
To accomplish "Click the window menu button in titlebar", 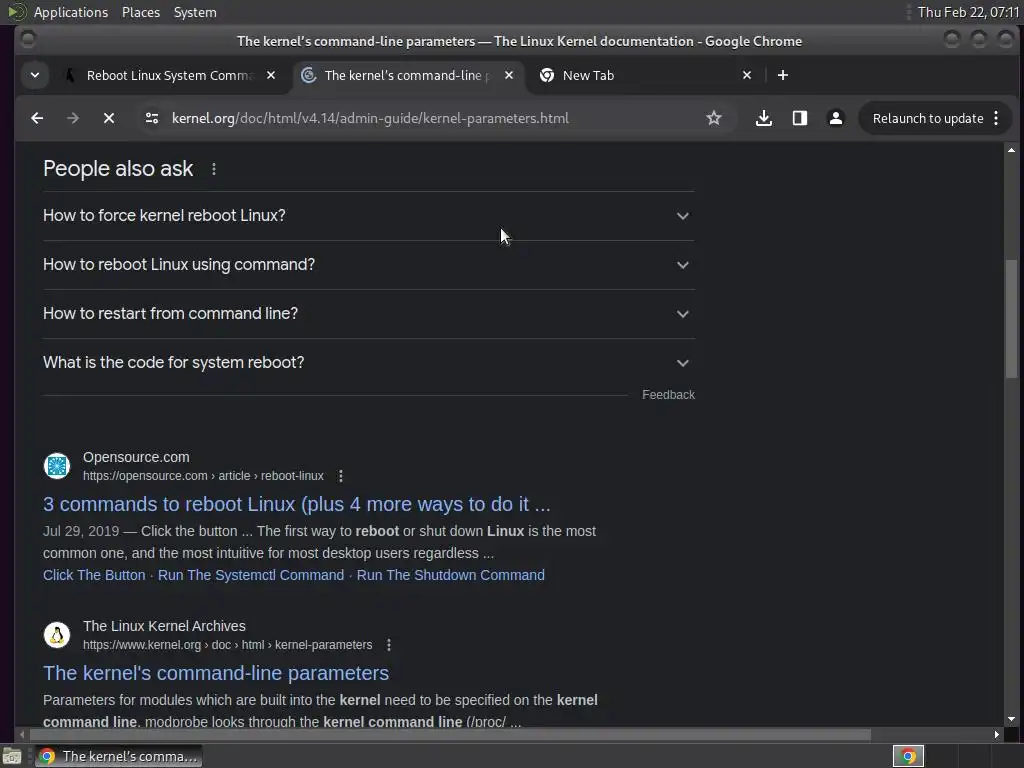I will [27, 40].
